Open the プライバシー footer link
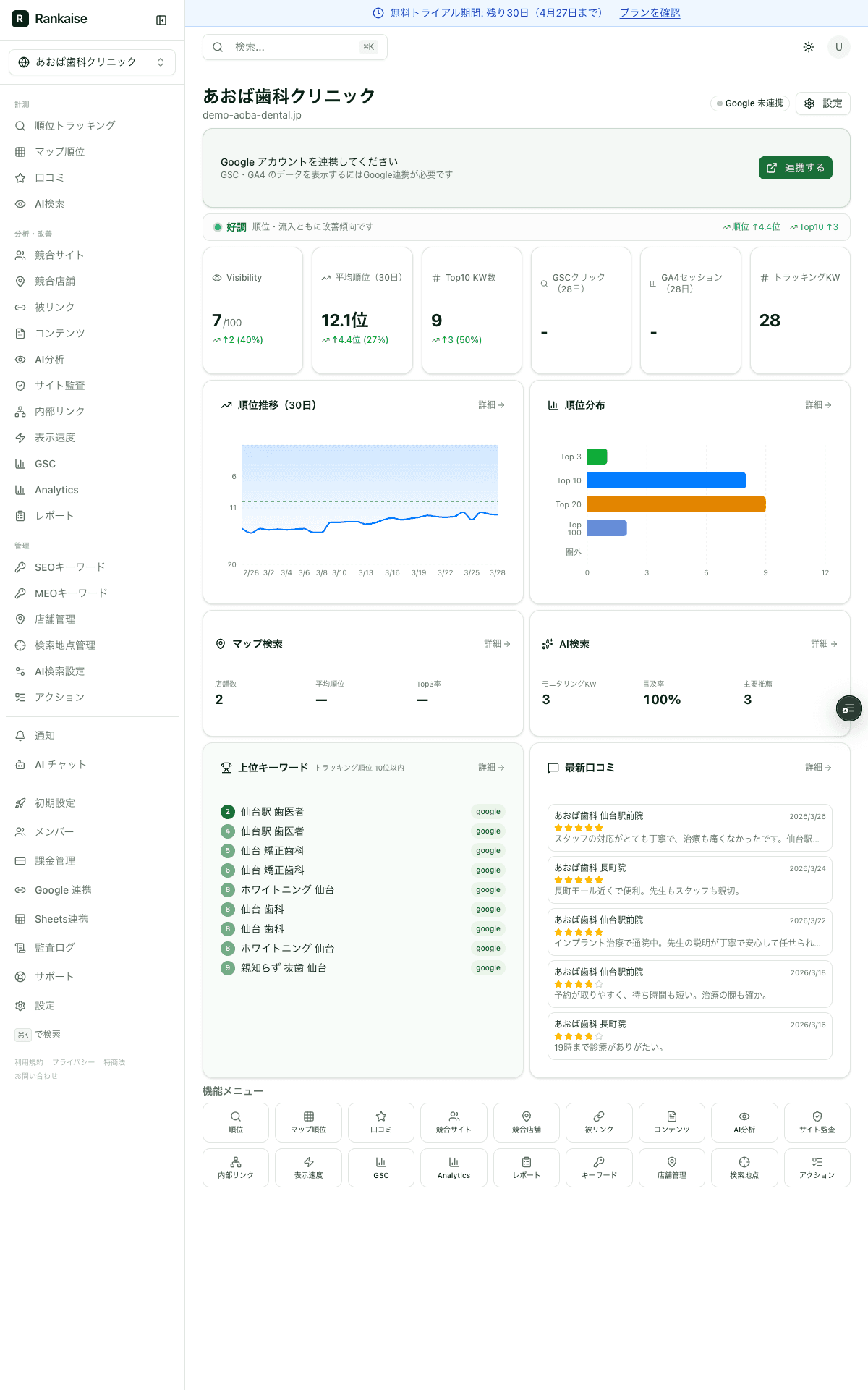 [73, 1062]
